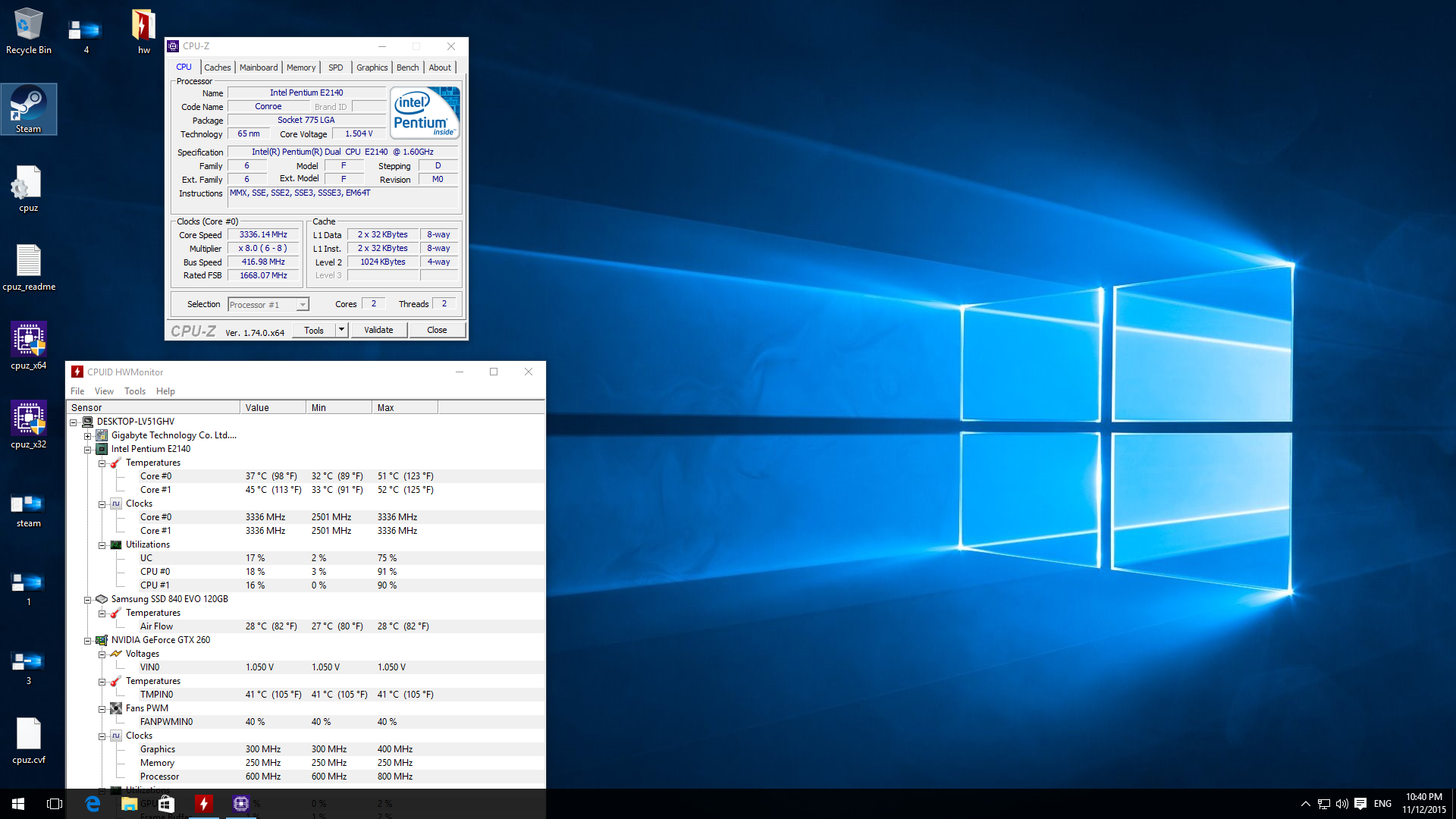
Task: Click the Value column header
Action: (274, 408)
